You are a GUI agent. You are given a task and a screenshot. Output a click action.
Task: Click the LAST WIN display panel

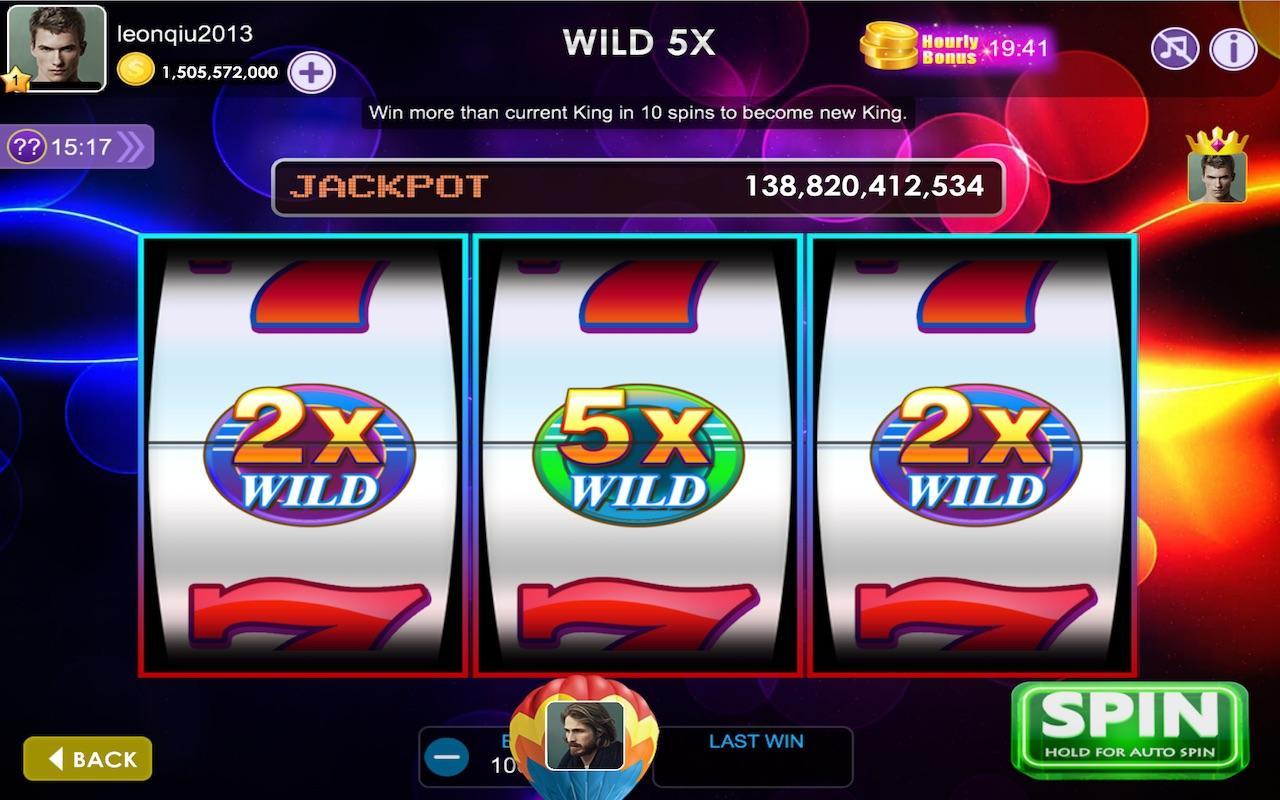click(753, 757)
